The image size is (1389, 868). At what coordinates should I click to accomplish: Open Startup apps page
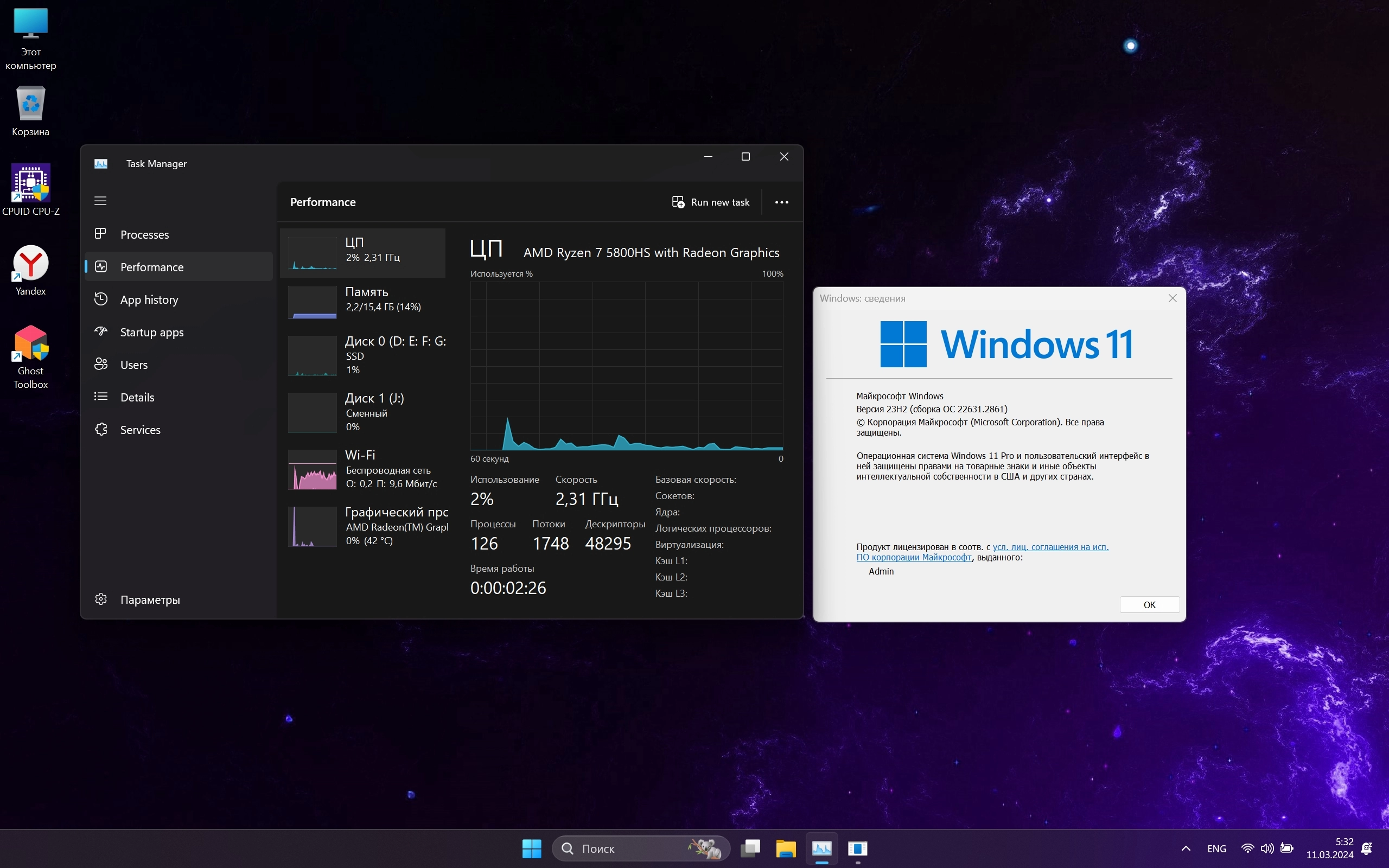[151, 333]
